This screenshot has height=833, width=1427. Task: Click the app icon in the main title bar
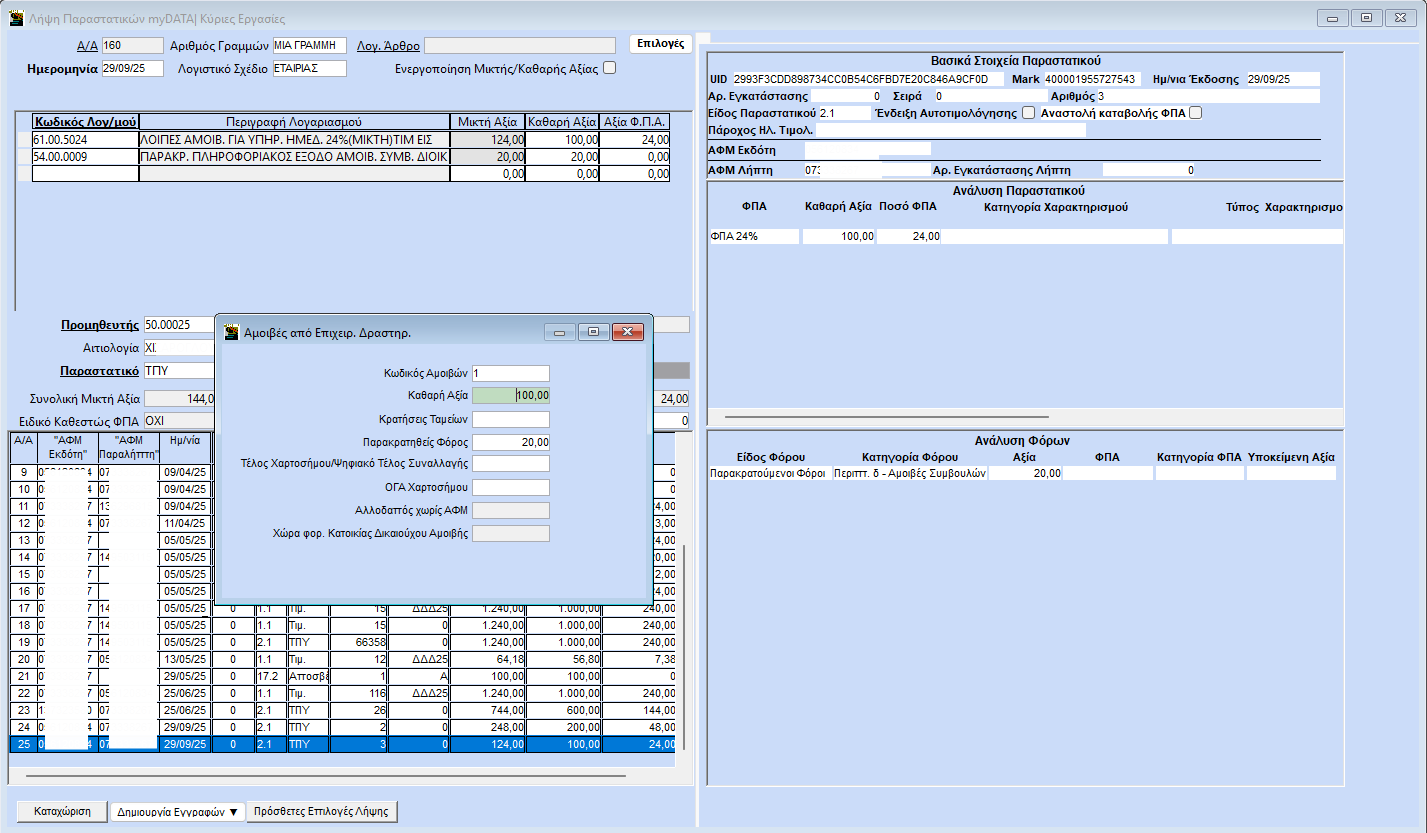[x=16, y=18]
